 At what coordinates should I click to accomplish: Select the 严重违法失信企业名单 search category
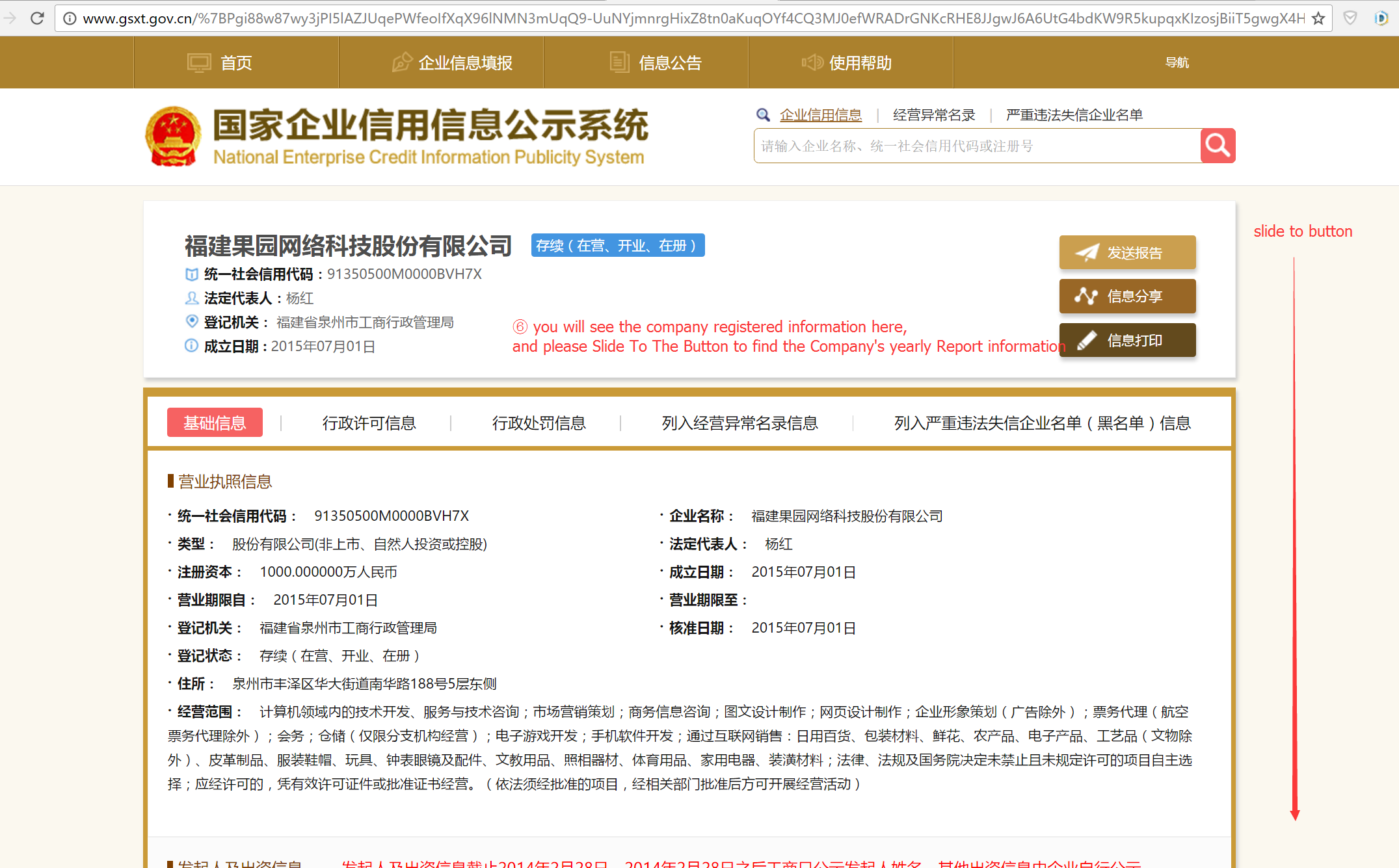click(1074, 115)
